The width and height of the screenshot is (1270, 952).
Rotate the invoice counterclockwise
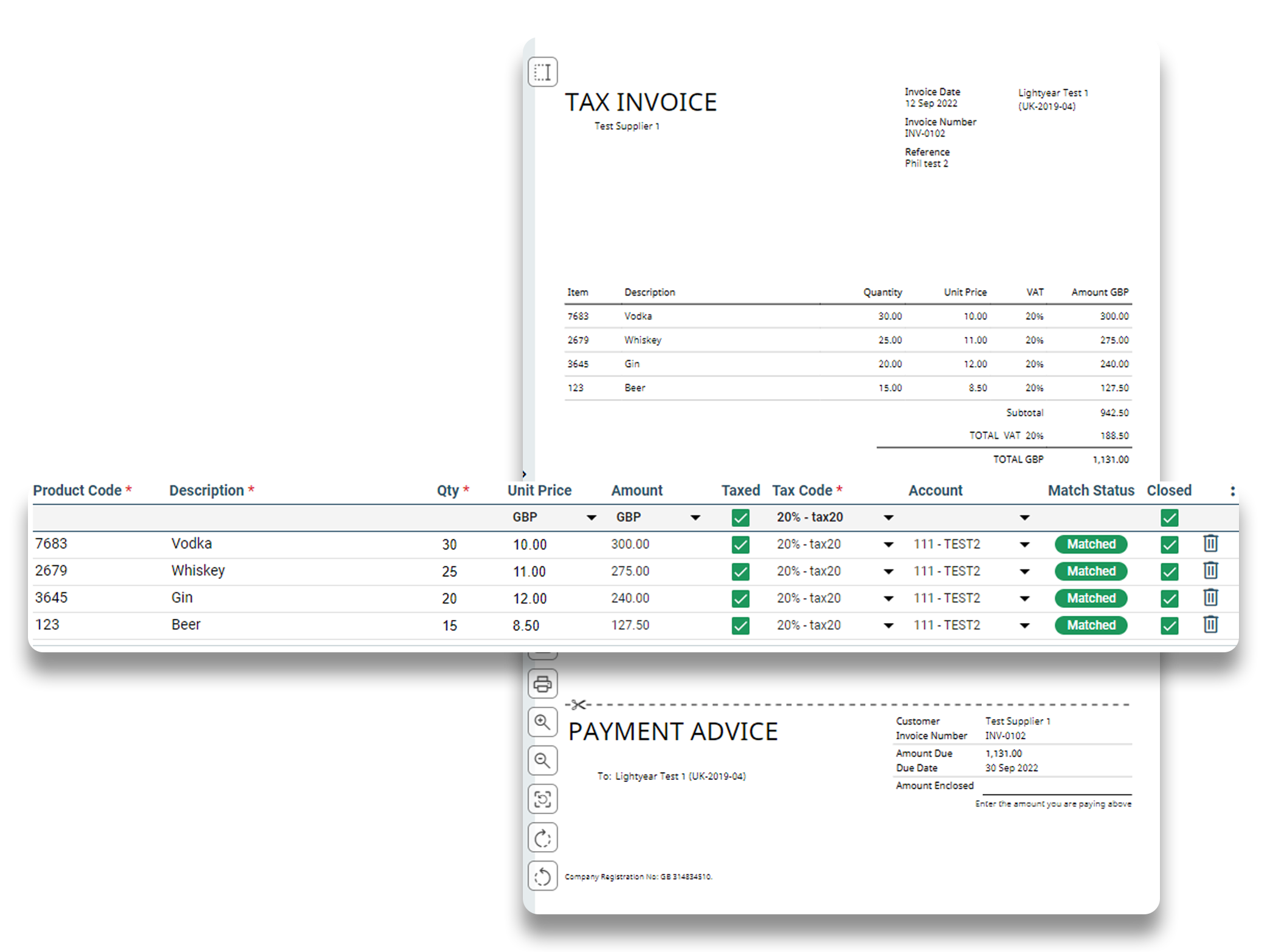[x=542, y=877]
